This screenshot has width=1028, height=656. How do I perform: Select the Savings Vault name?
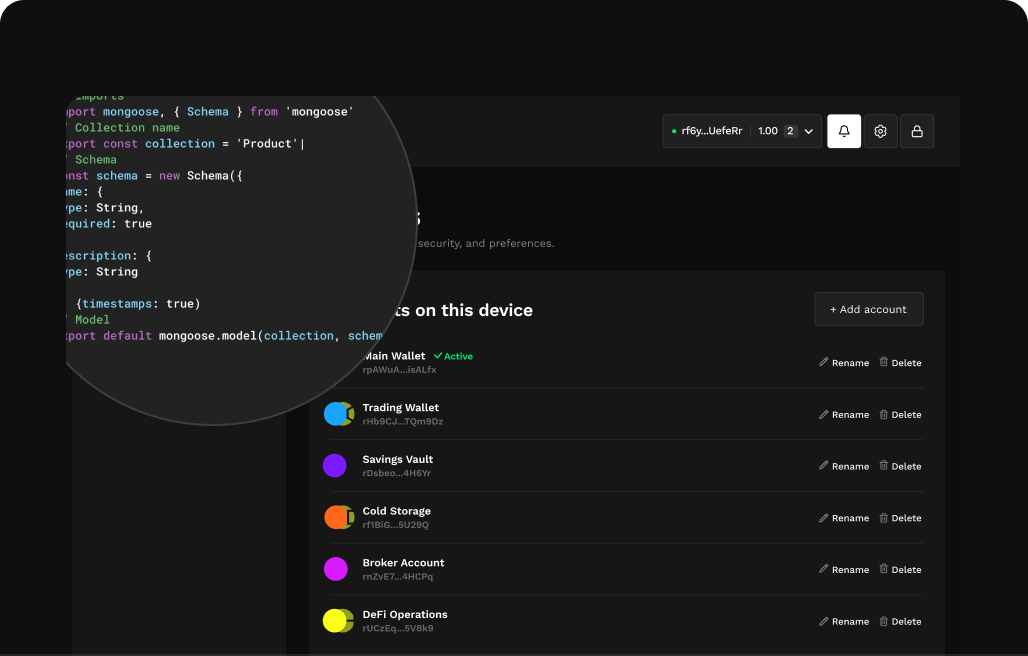click(397, 459)
